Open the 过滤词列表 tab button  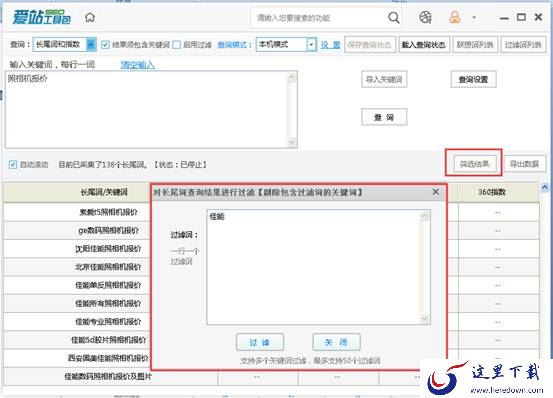coord(523,45)
